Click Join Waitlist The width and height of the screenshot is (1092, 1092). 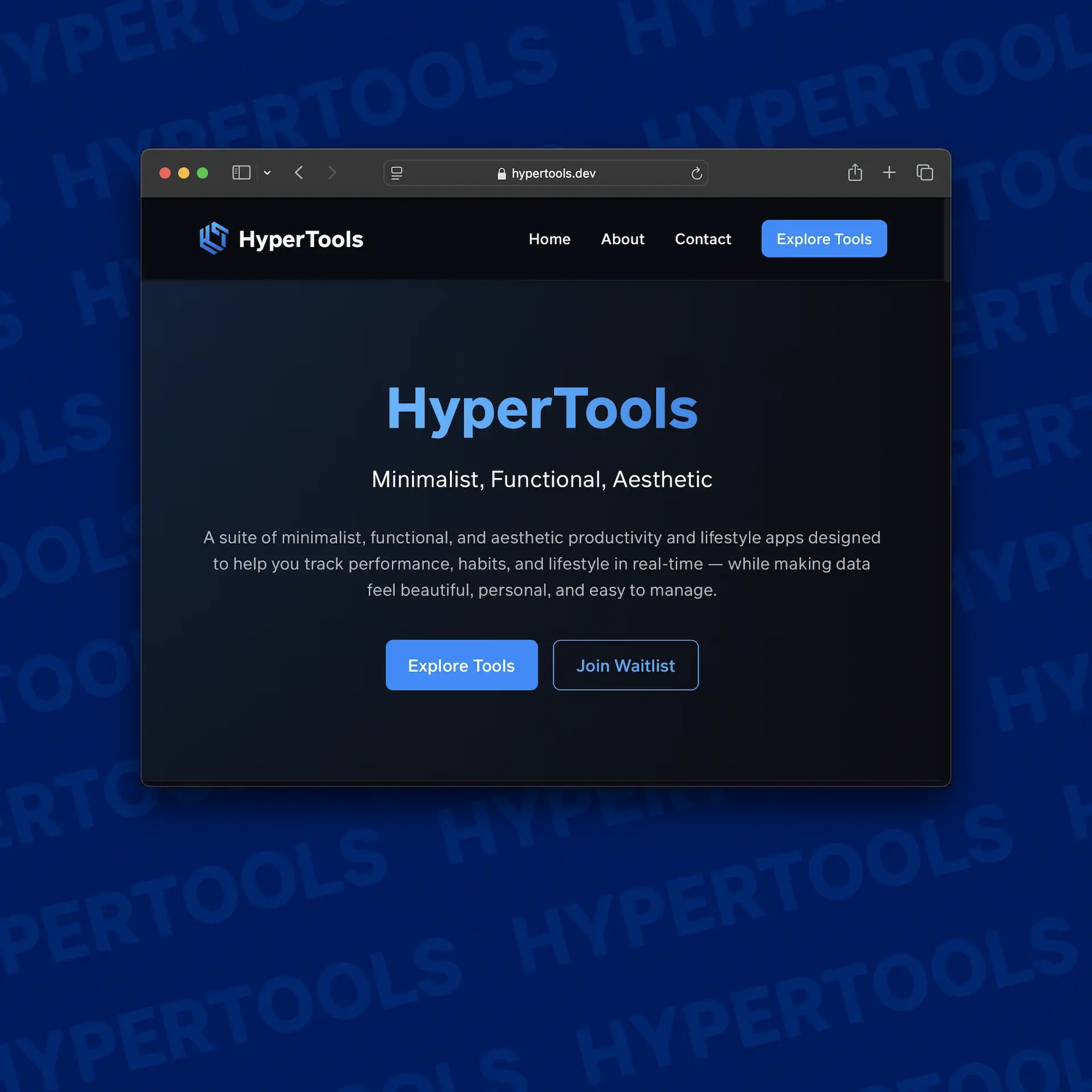point(626,665)
